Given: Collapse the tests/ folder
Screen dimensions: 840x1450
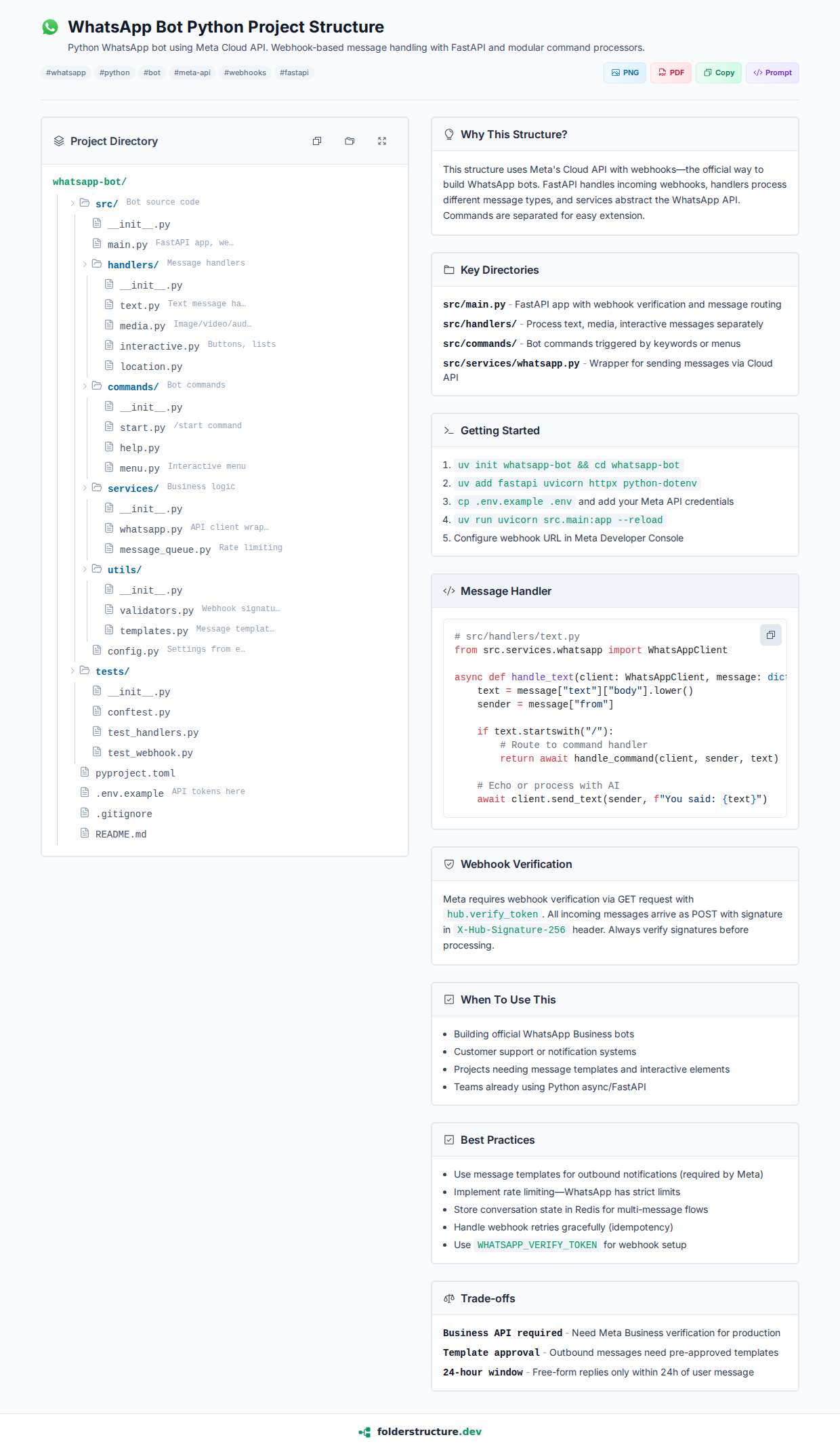Looking at the screenshot, I should [72, 671].
